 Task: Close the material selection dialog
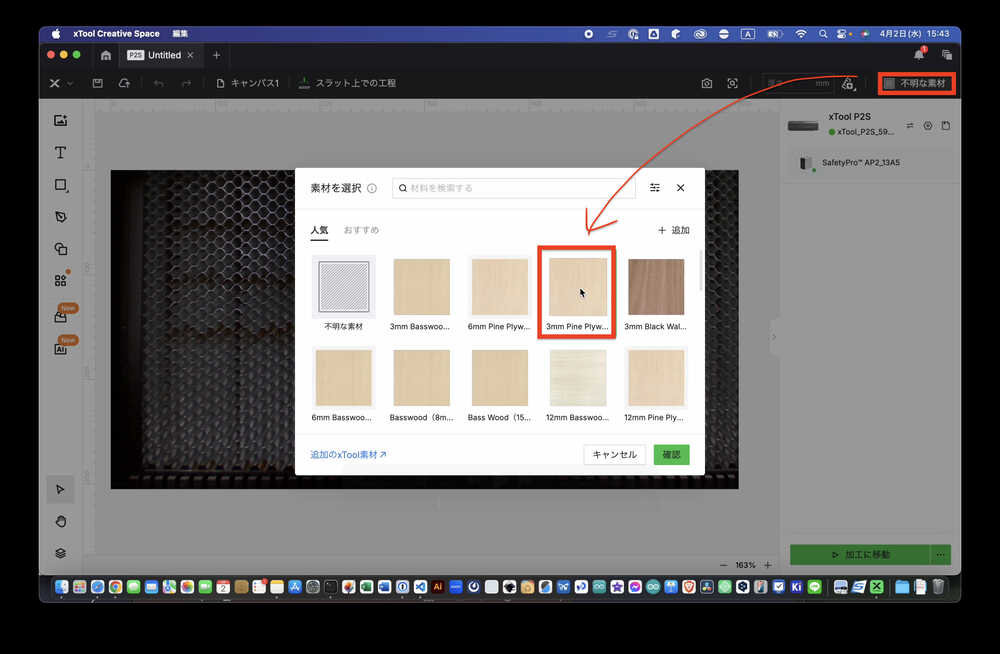click(680, 188)
